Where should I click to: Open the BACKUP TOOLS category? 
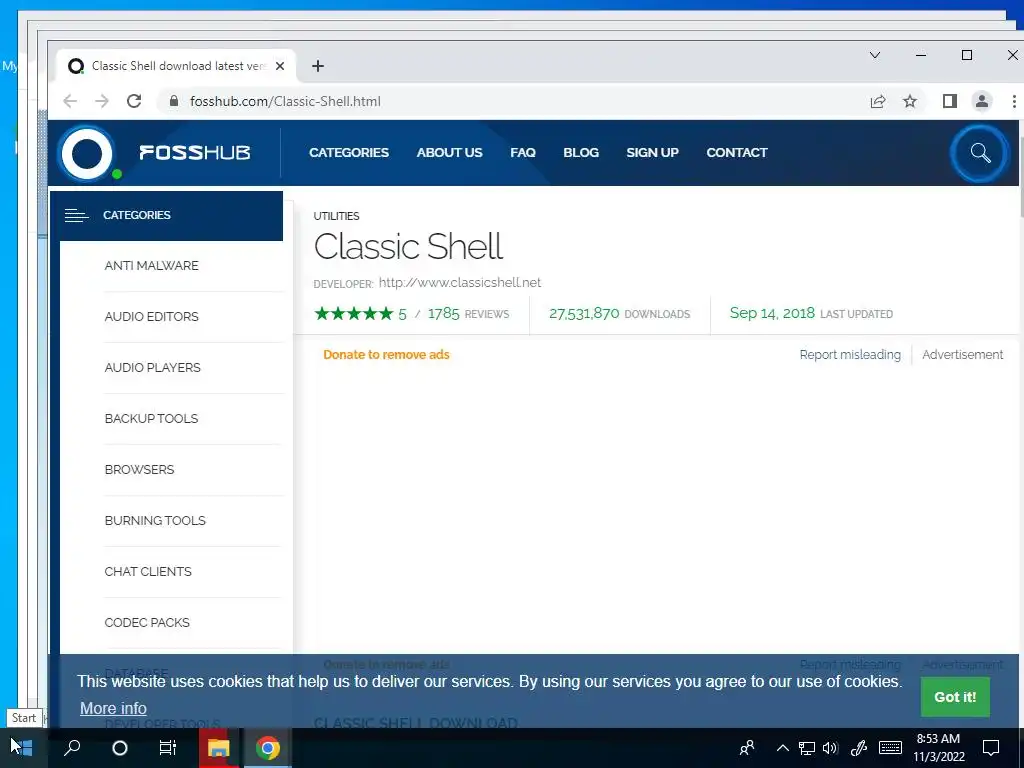pos(152,419)
